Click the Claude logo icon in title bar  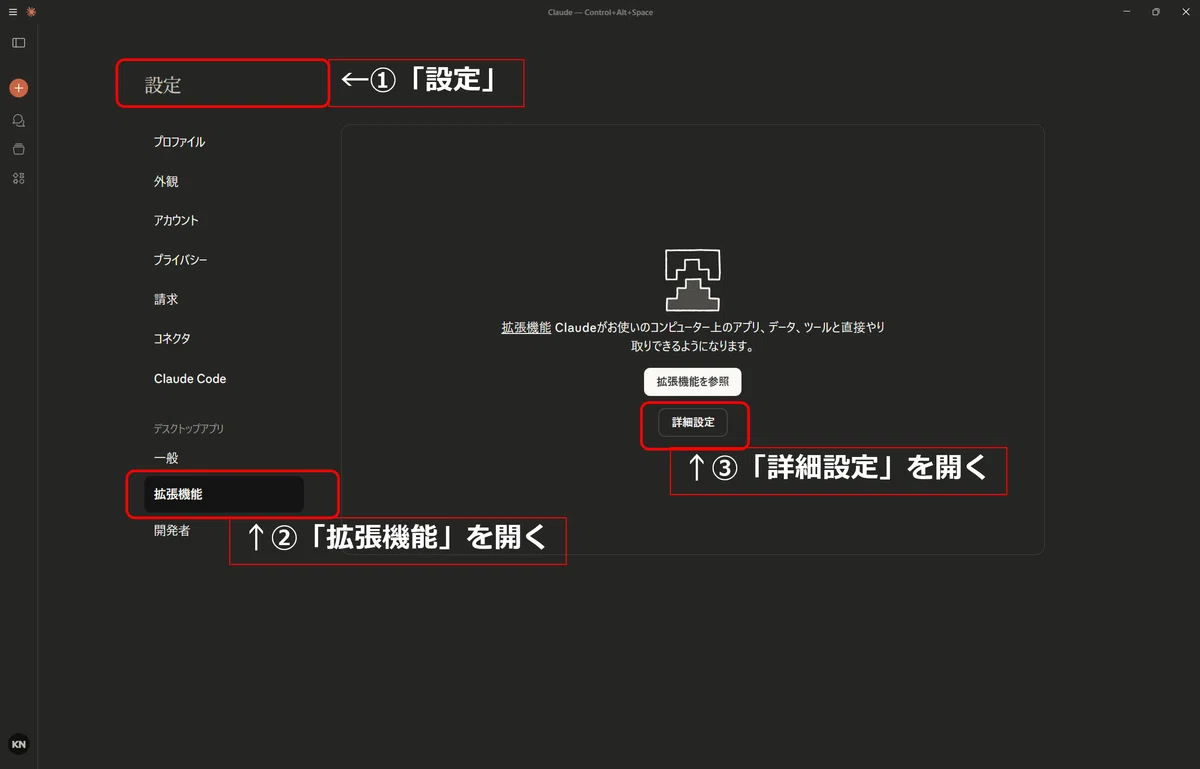[x=31, y=12]
